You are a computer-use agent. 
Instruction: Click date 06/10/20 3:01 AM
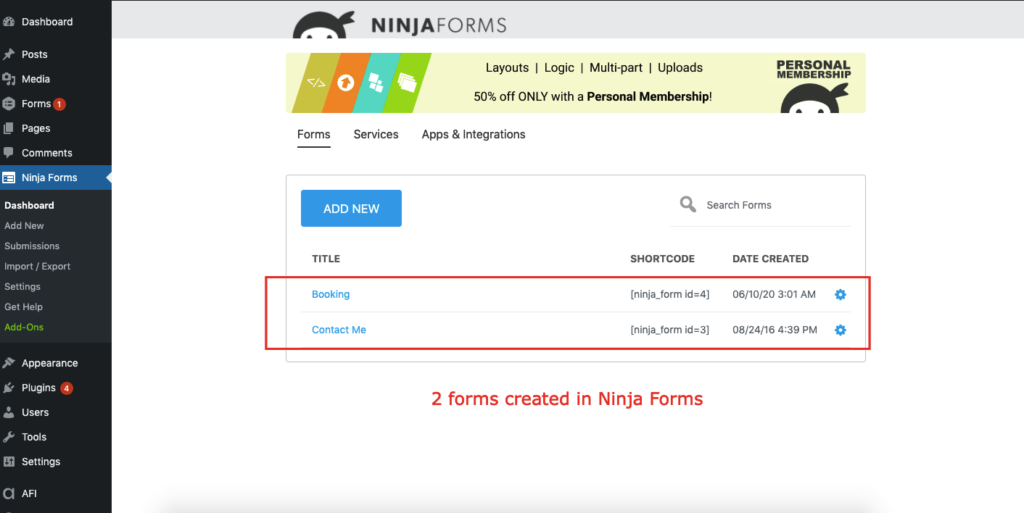(x=774, y=294)
